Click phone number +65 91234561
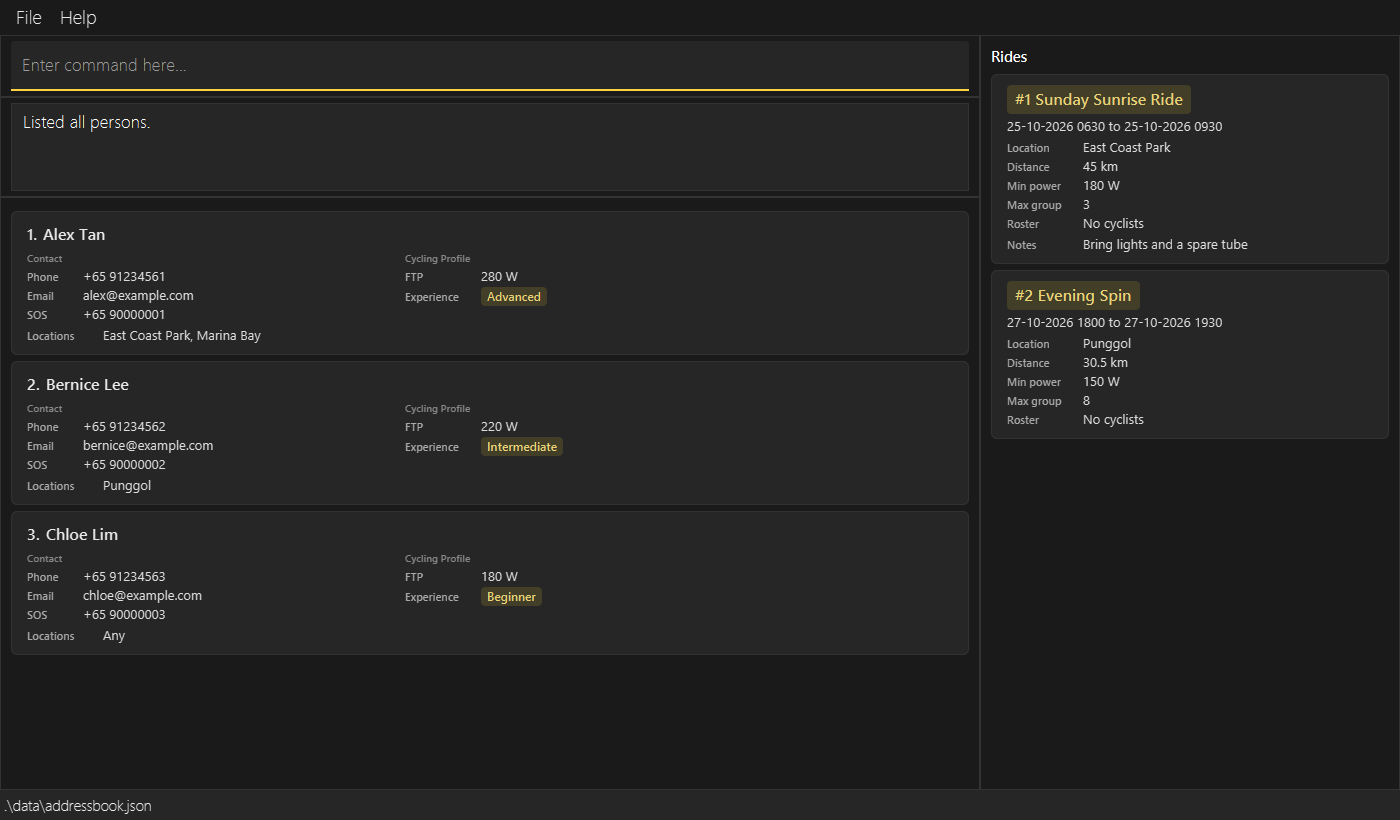The height and width of the screenshot is (820, 1400). tap(124, 277)
